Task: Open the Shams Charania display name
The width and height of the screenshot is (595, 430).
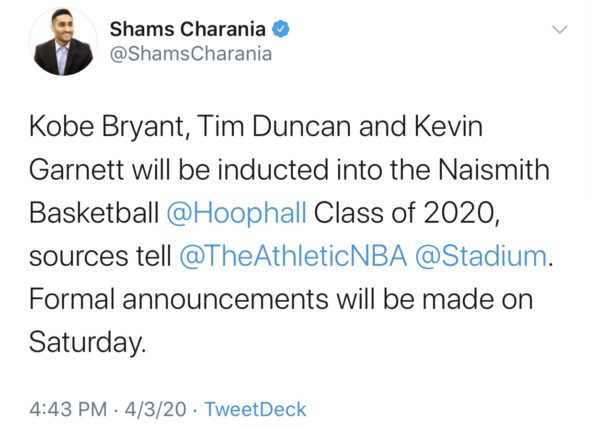Action: point(188,29)
